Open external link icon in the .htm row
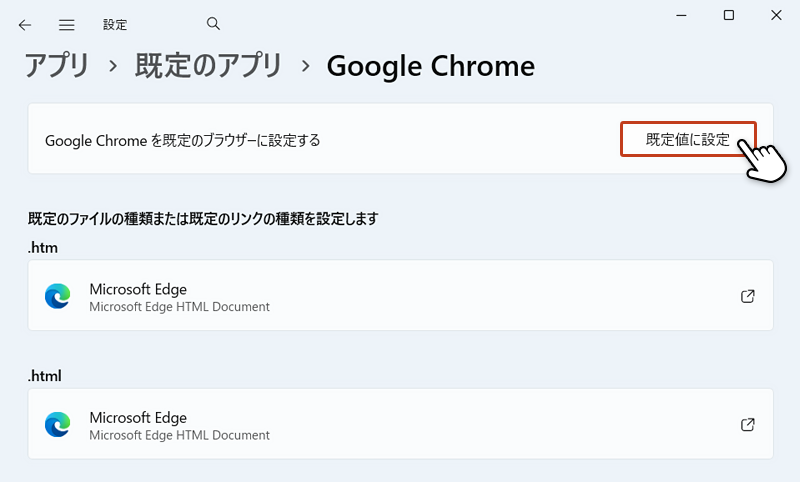Viewport: 800px width, 482px height. (x=747, y=296)
